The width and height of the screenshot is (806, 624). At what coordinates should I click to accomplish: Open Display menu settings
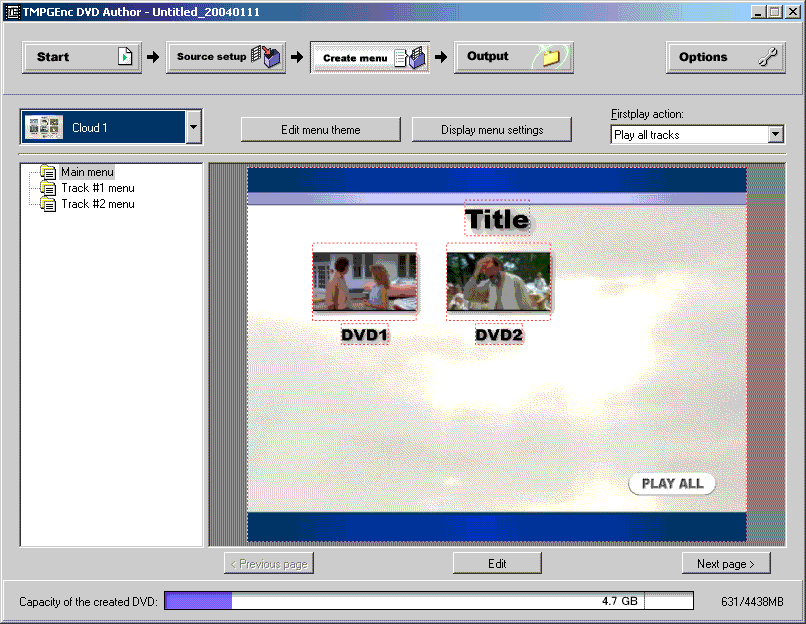pos(492,130)
